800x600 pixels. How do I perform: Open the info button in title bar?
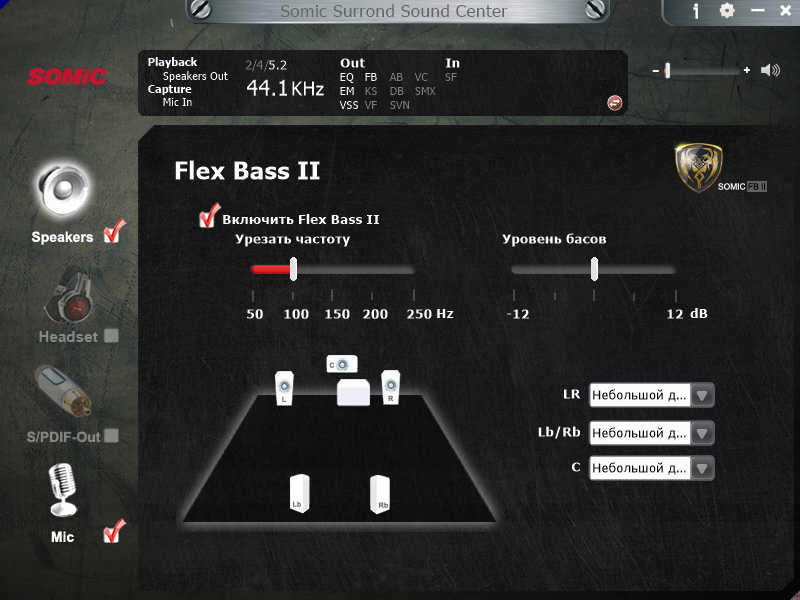click(696, 11)
